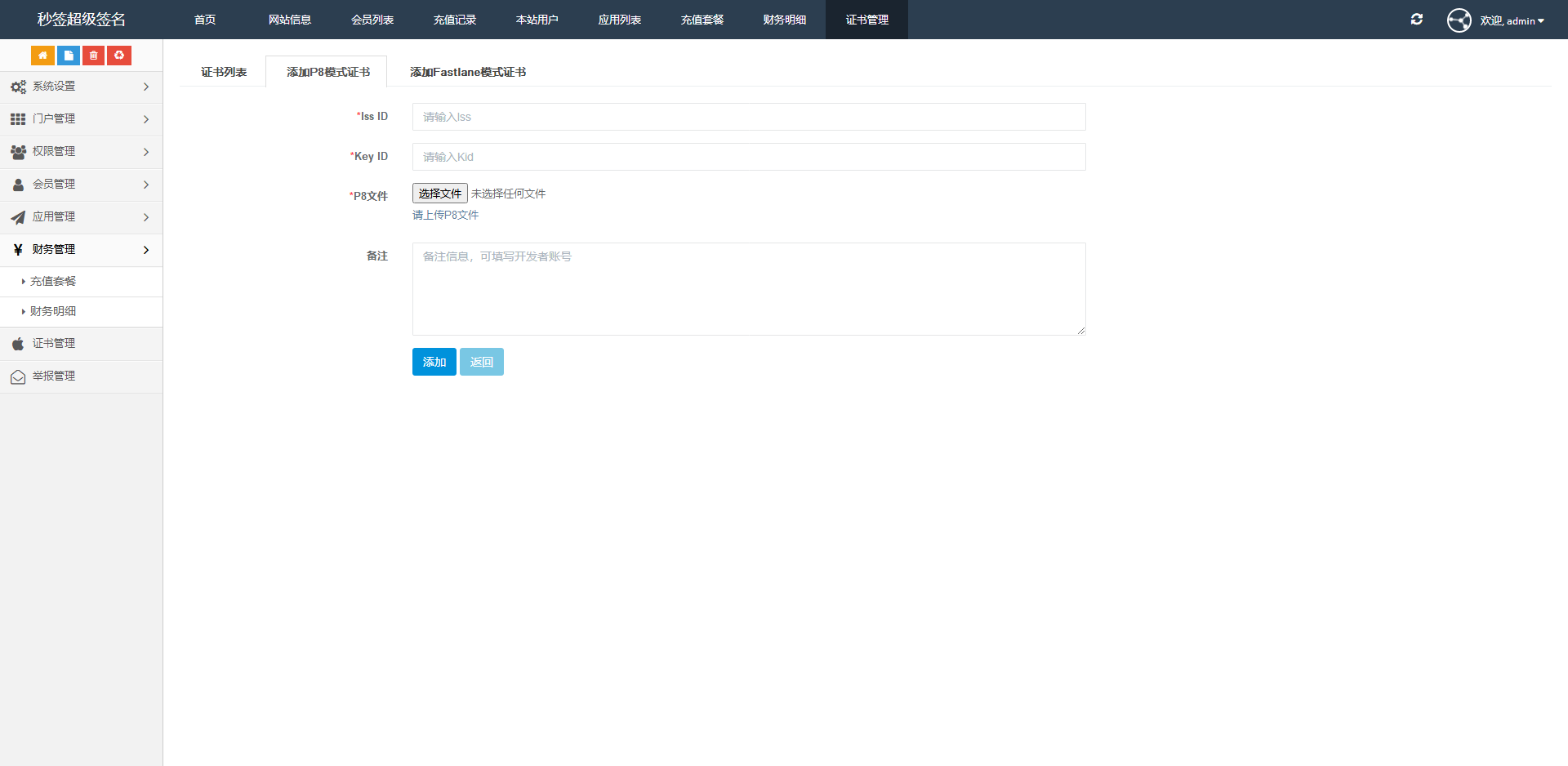Open the 举报管理 sidebar item
The height and width of the screenshot is (766, 1568).
pyautogui.click(x=82, y=376)
